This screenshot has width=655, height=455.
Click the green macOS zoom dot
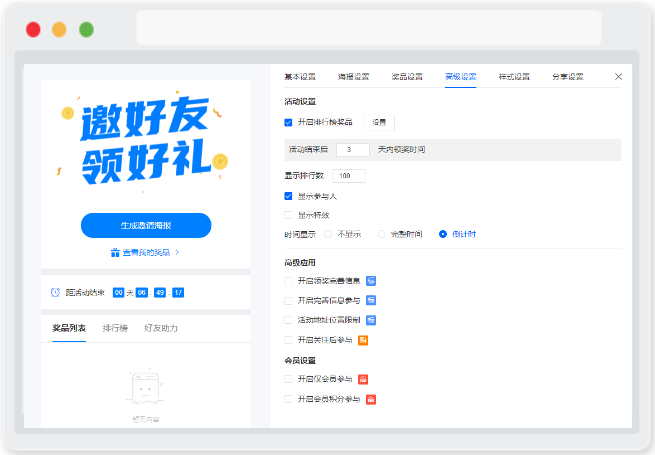(86, 30)
